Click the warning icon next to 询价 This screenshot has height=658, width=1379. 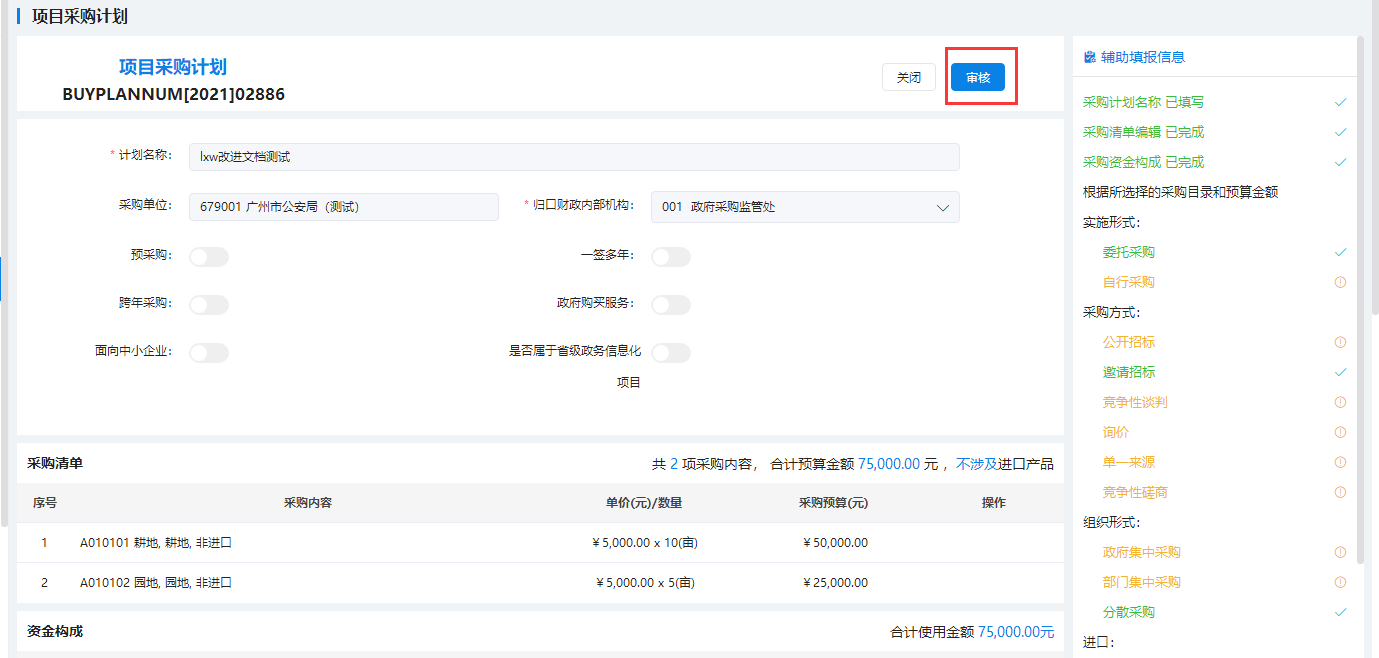point(1340,432)
